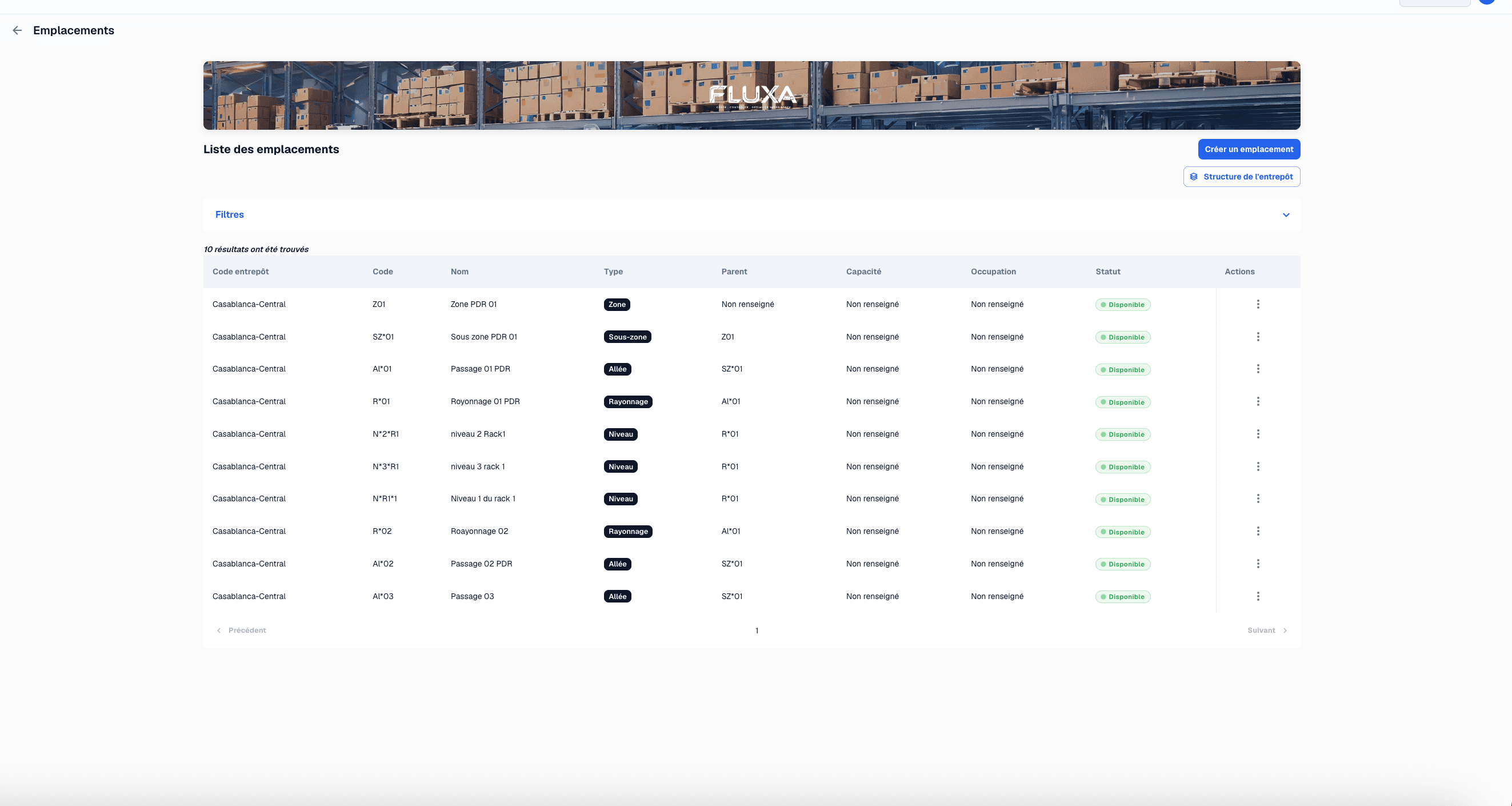This screenshot has height=806, width=1512.
Task: Go to Suivant page
Action: pyautogui.click(x=1267, y=631)
